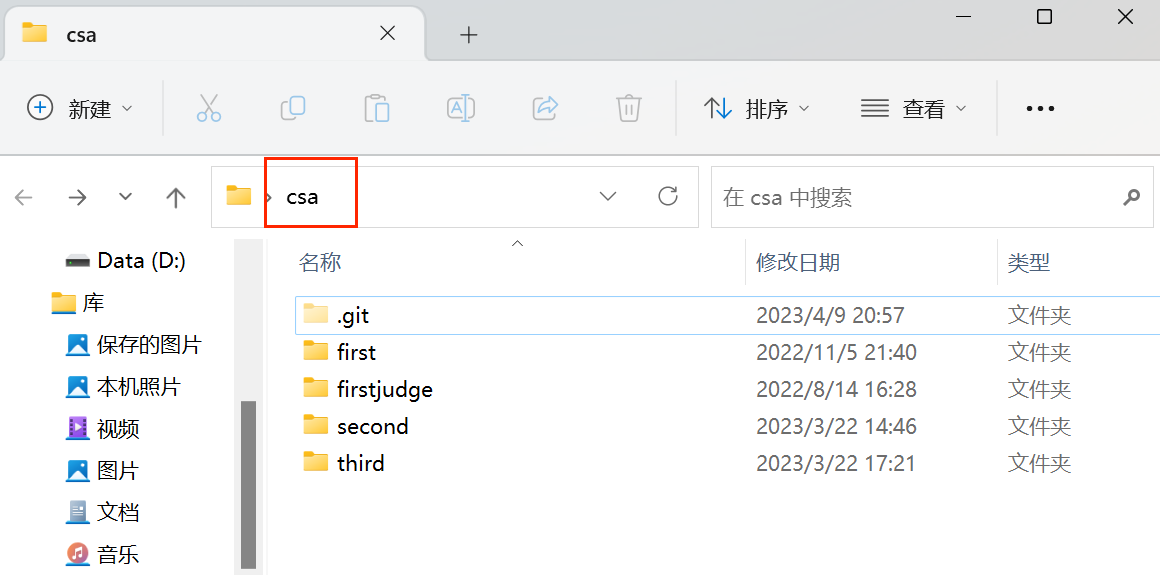This screenshot has width=1160, height=575.
Task: Open the 新建 (New) dropdown menu
Action: [x=80, y=108]
